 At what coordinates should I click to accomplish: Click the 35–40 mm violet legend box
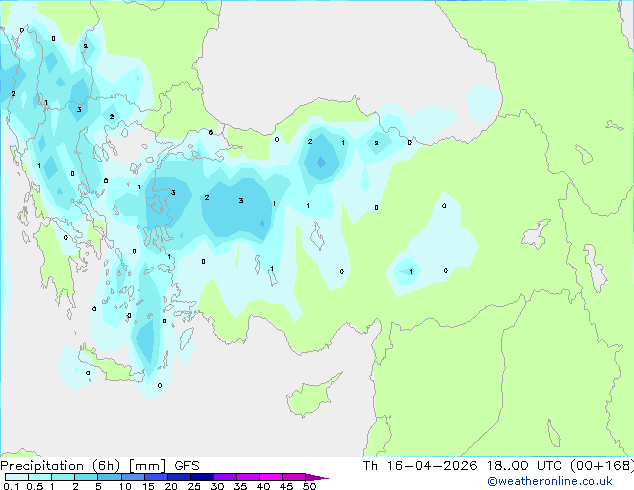pos(247,477)
